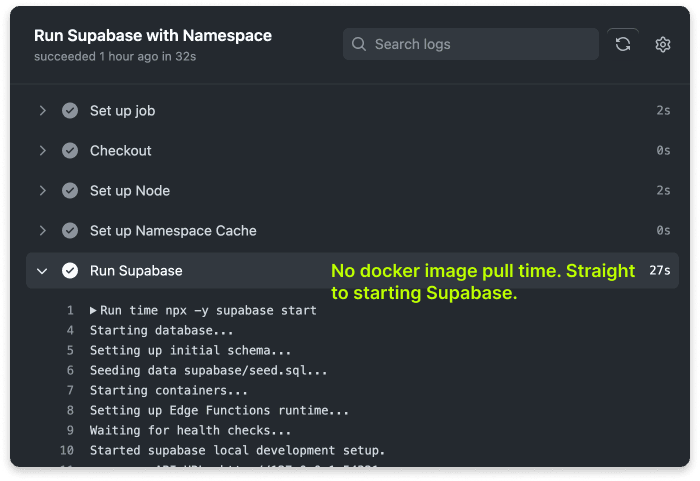Click log line number 10
The height and width of the screenshot is (481, 700).
click(x=67, y=450)
